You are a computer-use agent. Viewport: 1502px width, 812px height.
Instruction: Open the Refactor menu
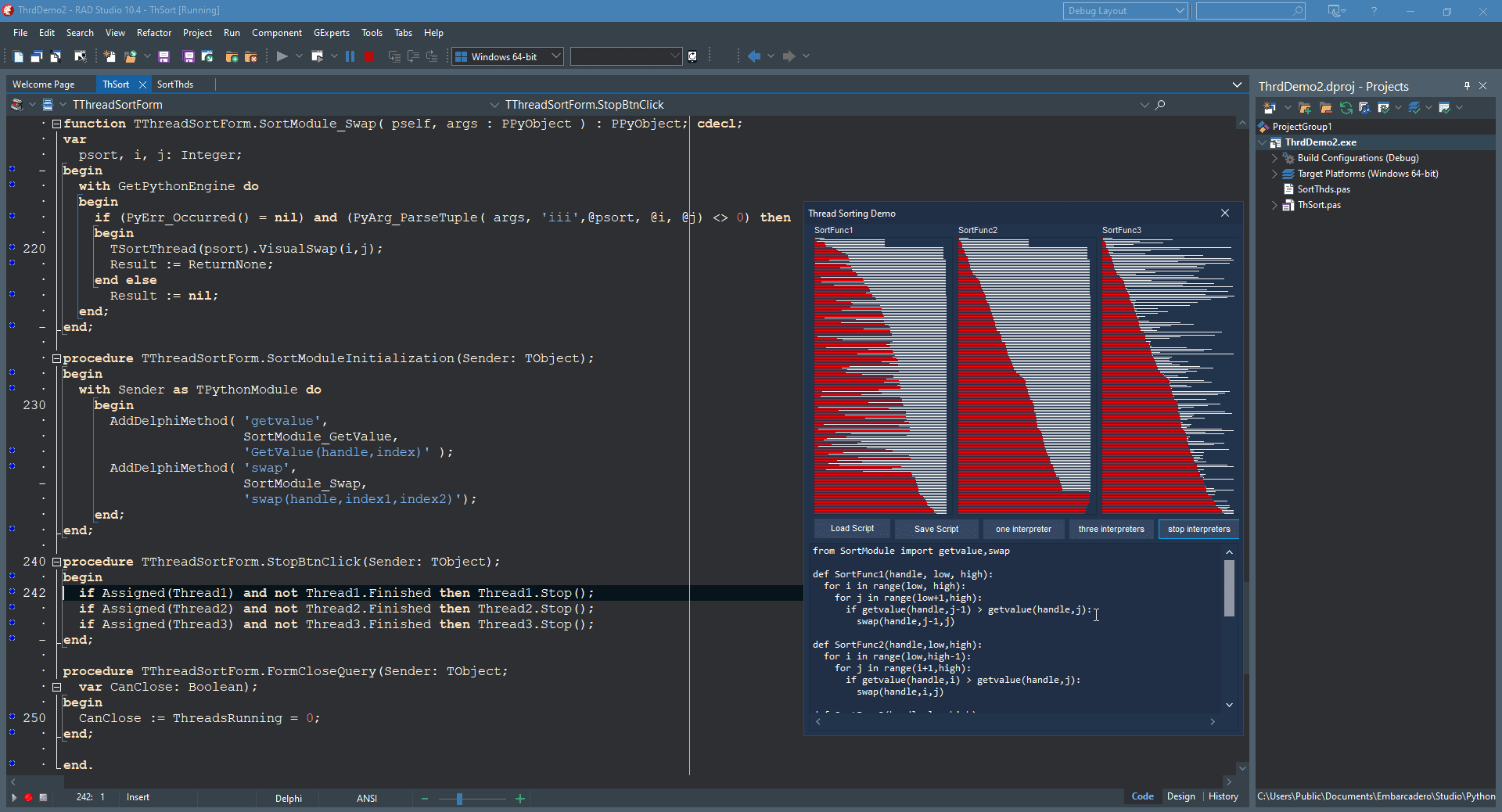coord(154,33)
